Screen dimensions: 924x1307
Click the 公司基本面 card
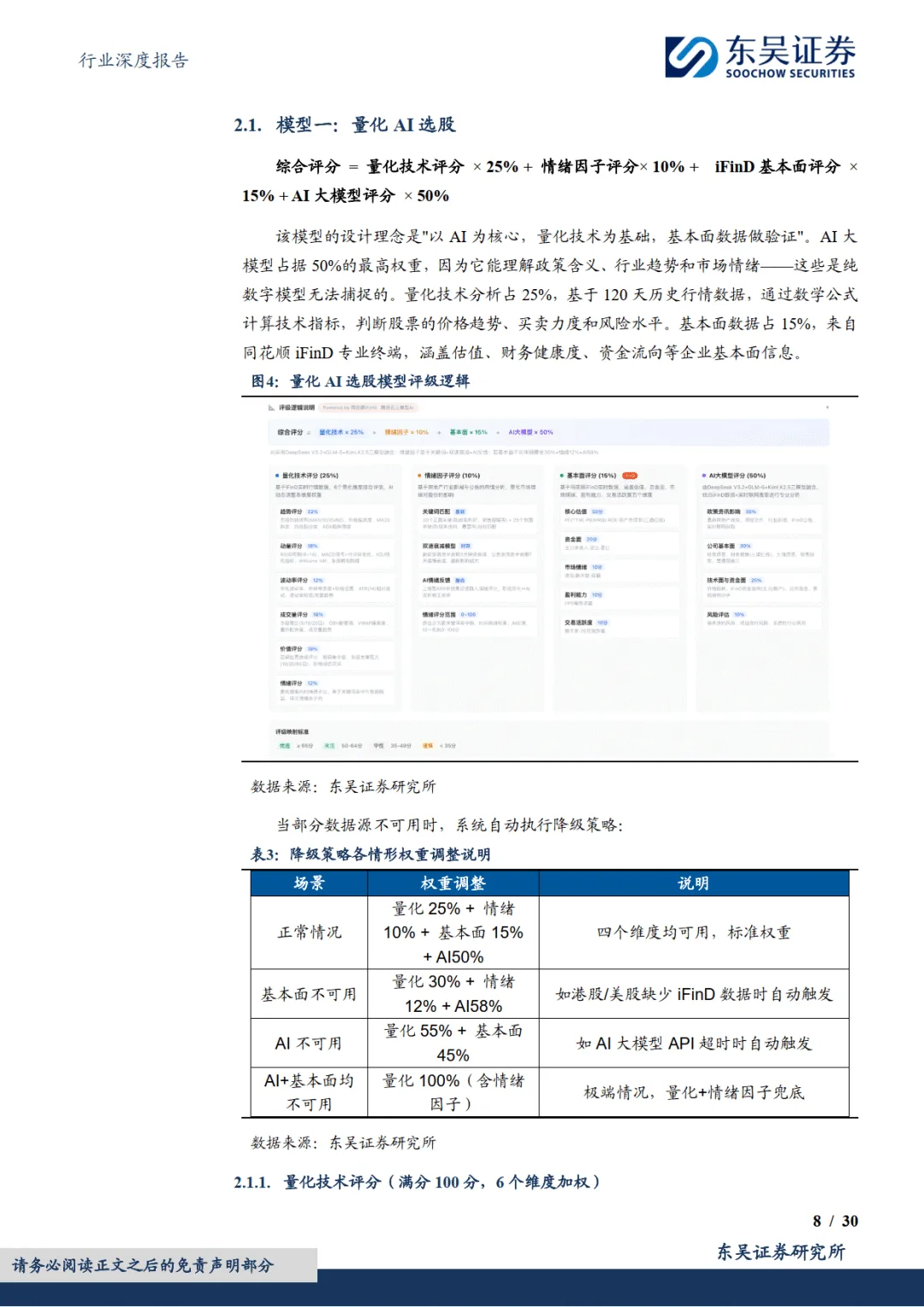click(x=763, y=553)
